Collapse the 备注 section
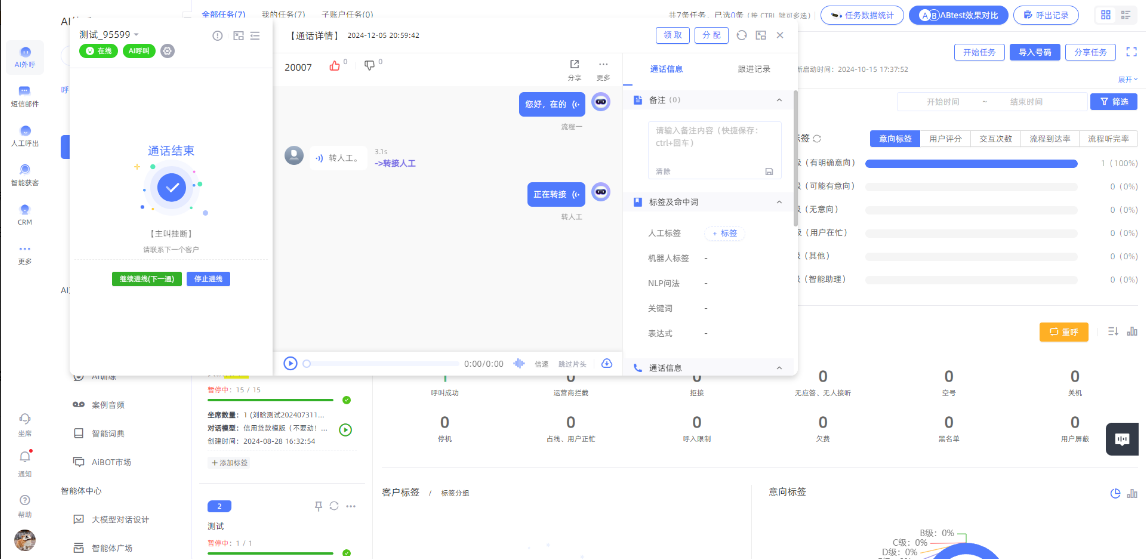 779,100
